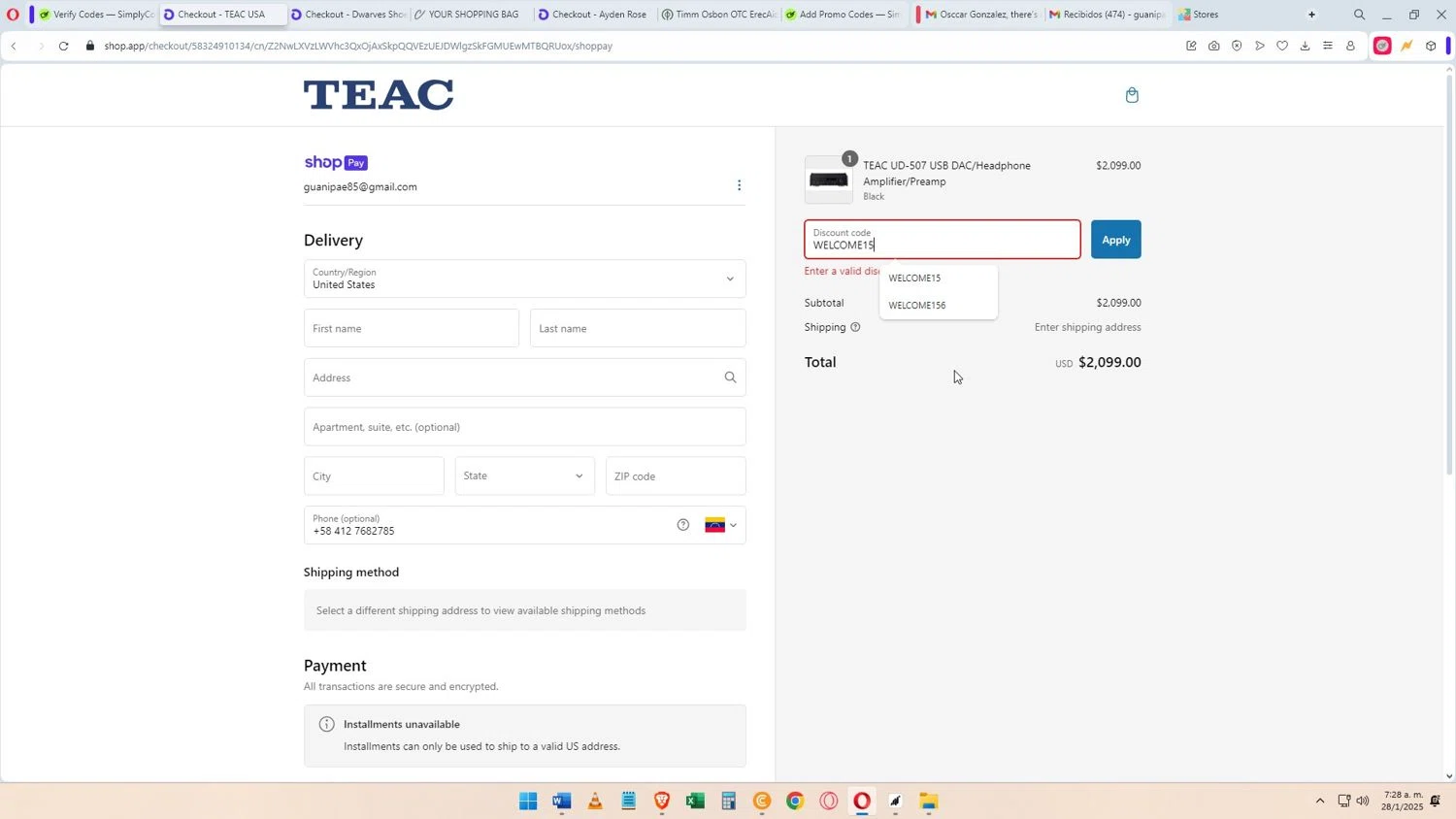The width and height of the screenshot is (1456, 819).
Task: Open the shopping cart bag icon
Action: [1132, 95]
